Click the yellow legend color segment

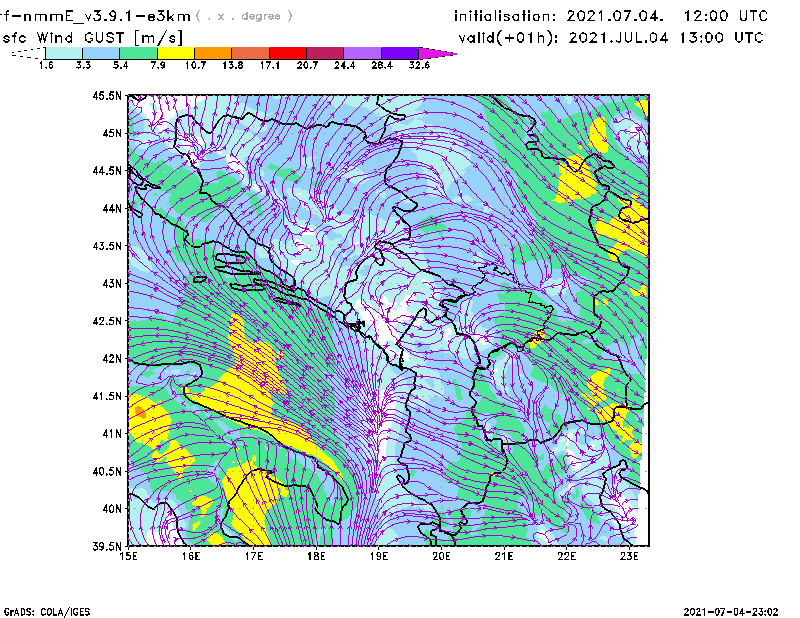click(176, 53)
